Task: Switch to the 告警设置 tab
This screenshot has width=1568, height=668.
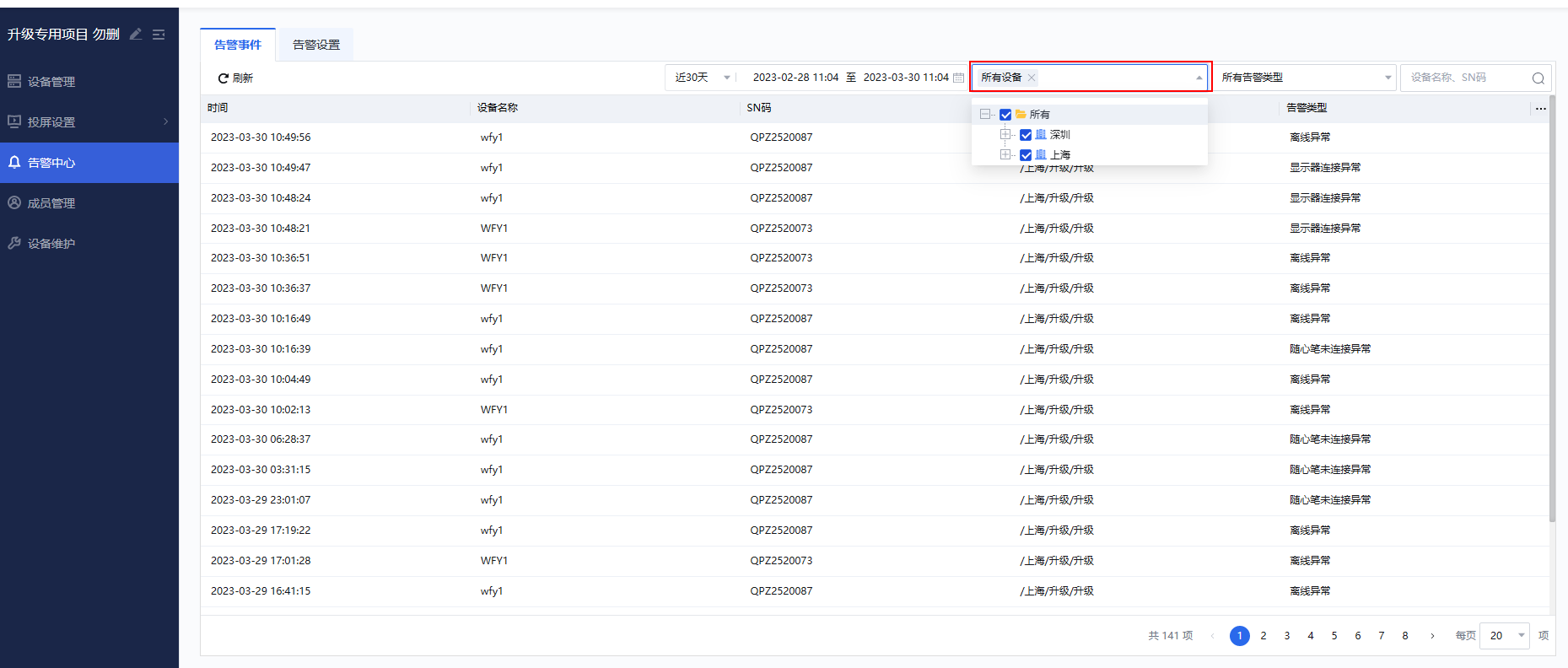Action: pos(316,45)
